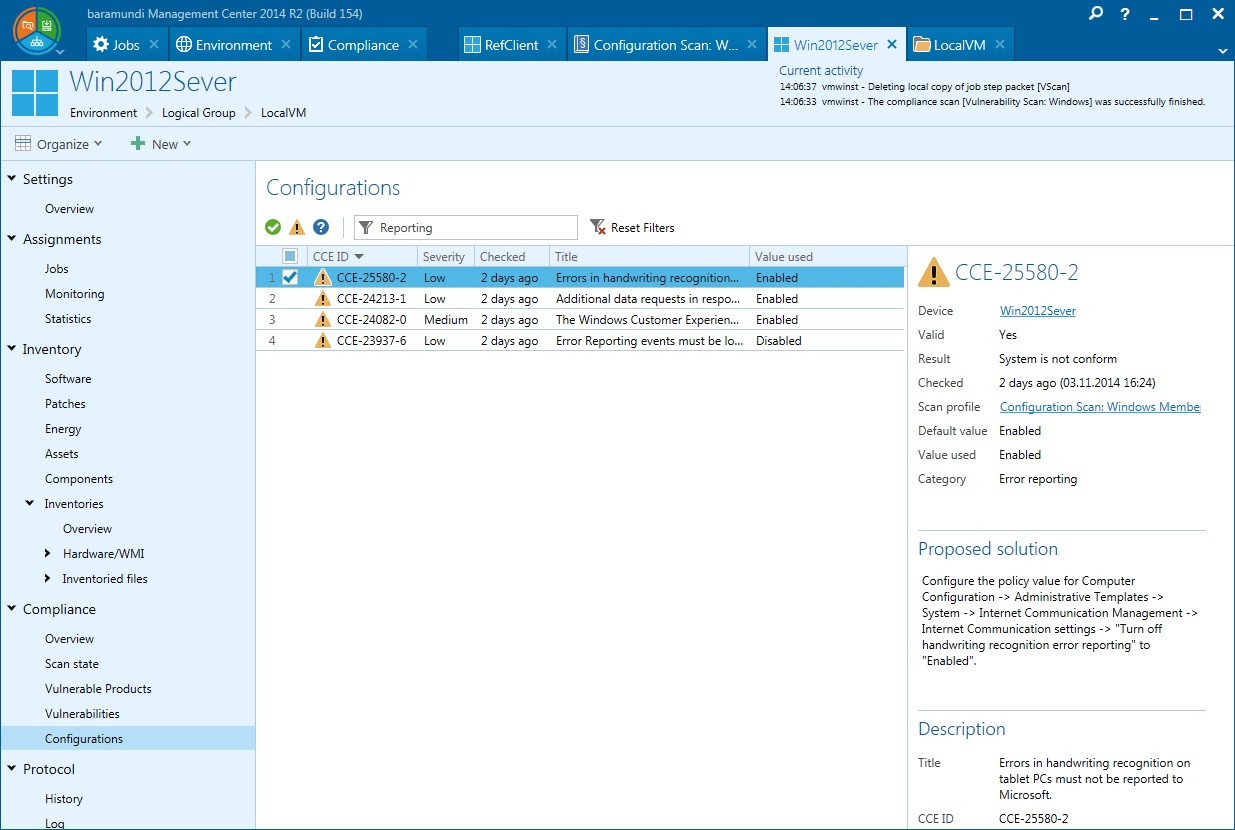Select Patches under Inventory
The height and width of the screenshot is (830, 1235).
tap(65, 404)
